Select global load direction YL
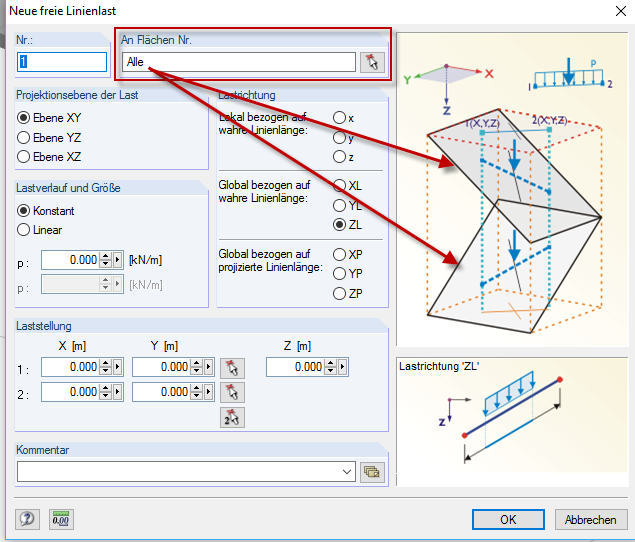The width and height of the screenshot is (635, 542). (x=347, y=205)
